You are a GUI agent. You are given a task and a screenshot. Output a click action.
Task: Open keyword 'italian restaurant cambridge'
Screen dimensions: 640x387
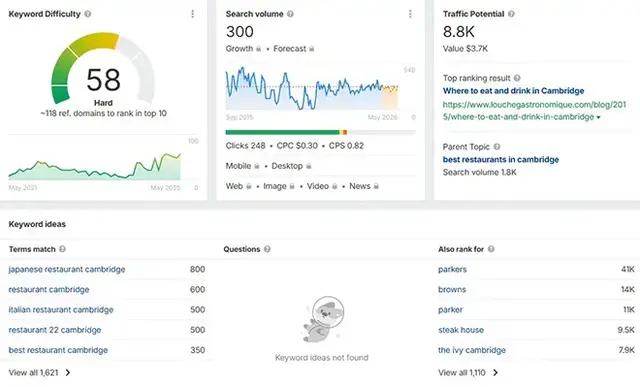click(x=61, y=310)
